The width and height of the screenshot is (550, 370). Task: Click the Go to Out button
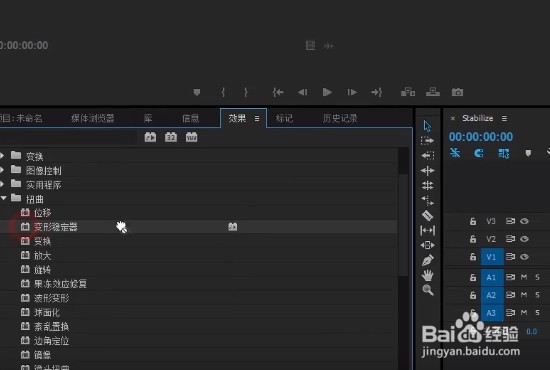pyautogui.click(x=377, y=92)
